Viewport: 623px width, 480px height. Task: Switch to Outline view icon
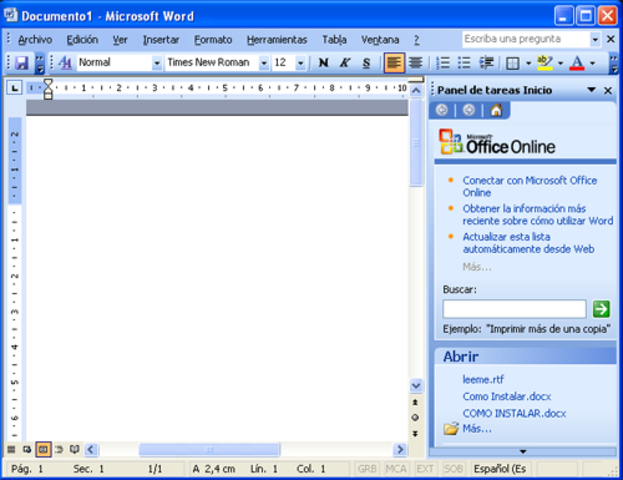coord(58,449)
